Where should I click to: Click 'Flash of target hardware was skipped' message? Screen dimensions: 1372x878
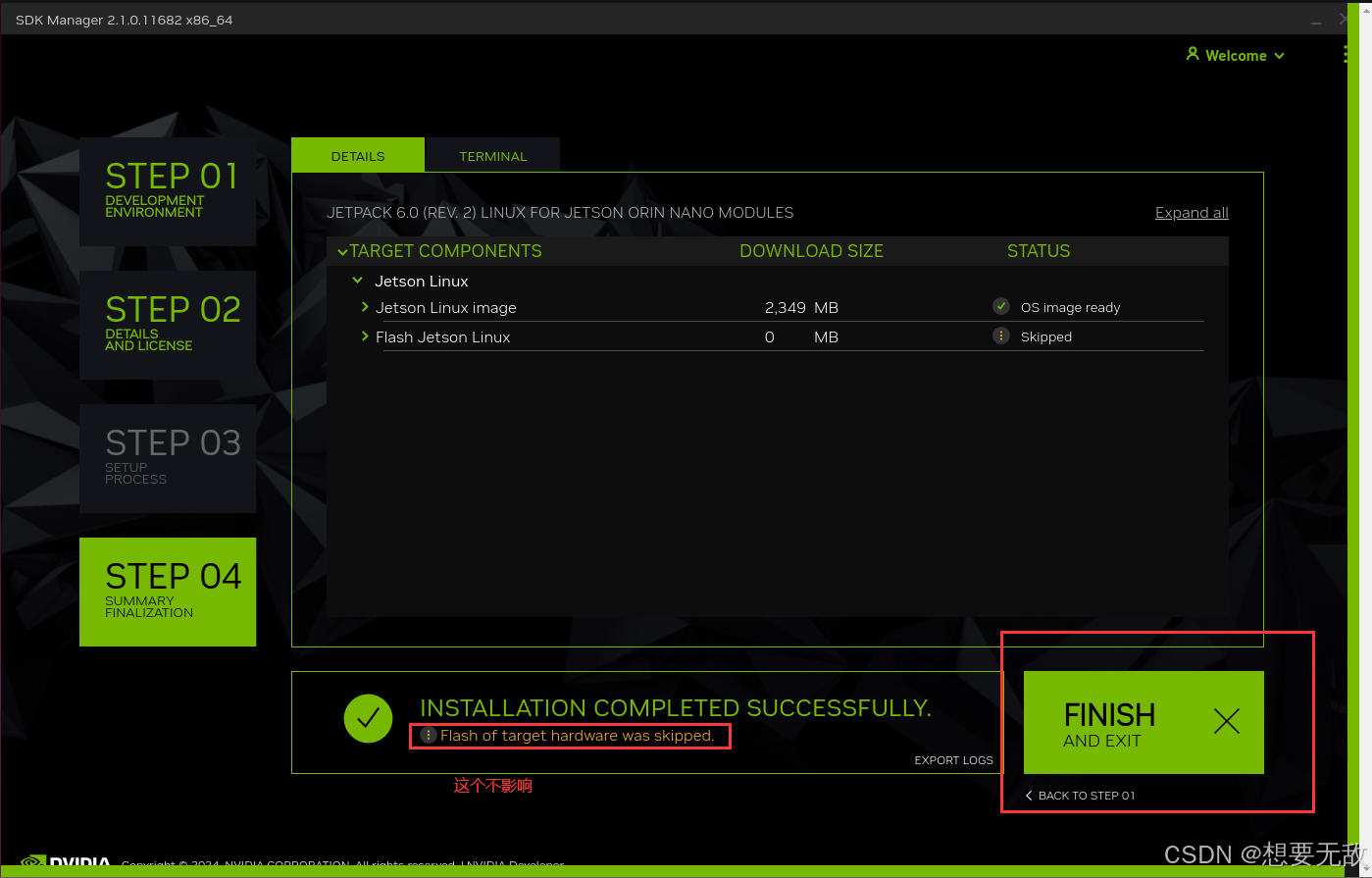(x=578, y=736)
